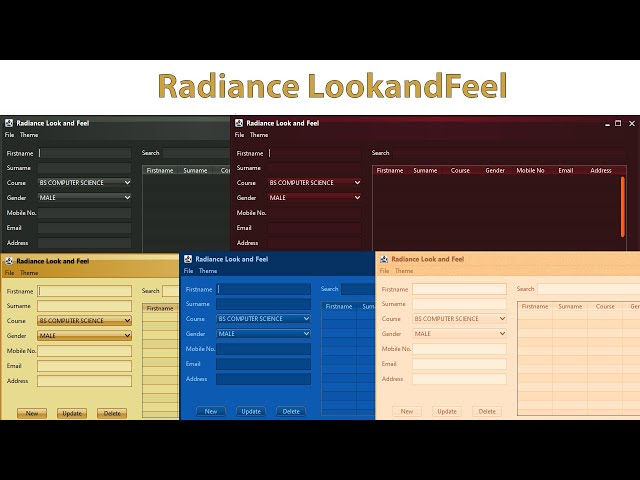
Task: Focus Firstname field in maroon window
Action: (314, 153)
